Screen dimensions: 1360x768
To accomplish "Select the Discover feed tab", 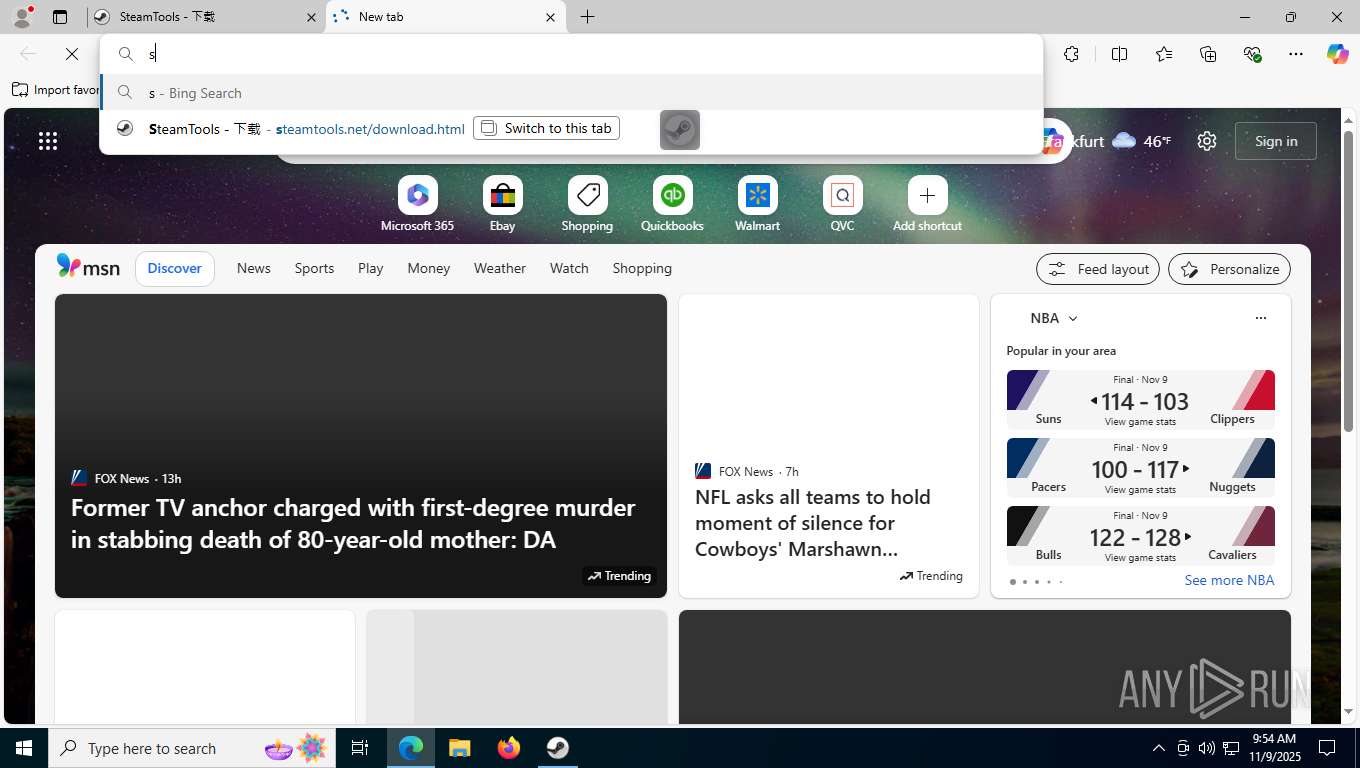I will click(175, 268).
